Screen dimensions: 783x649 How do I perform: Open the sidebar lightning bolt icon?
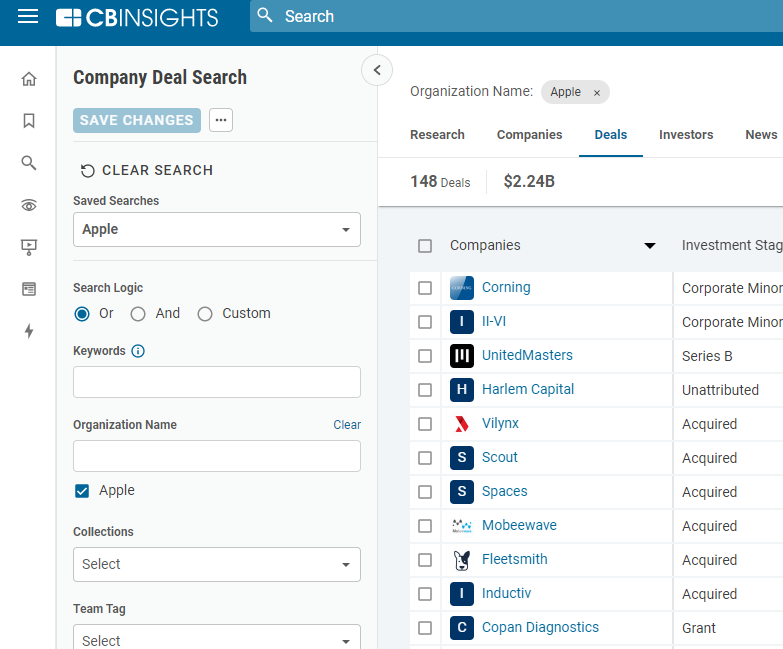pos(29,331)
